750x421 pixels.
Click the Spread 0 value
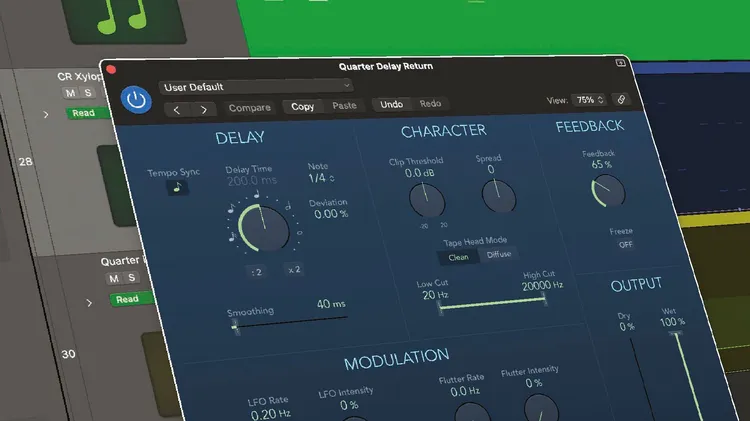(x=491, y=169)
